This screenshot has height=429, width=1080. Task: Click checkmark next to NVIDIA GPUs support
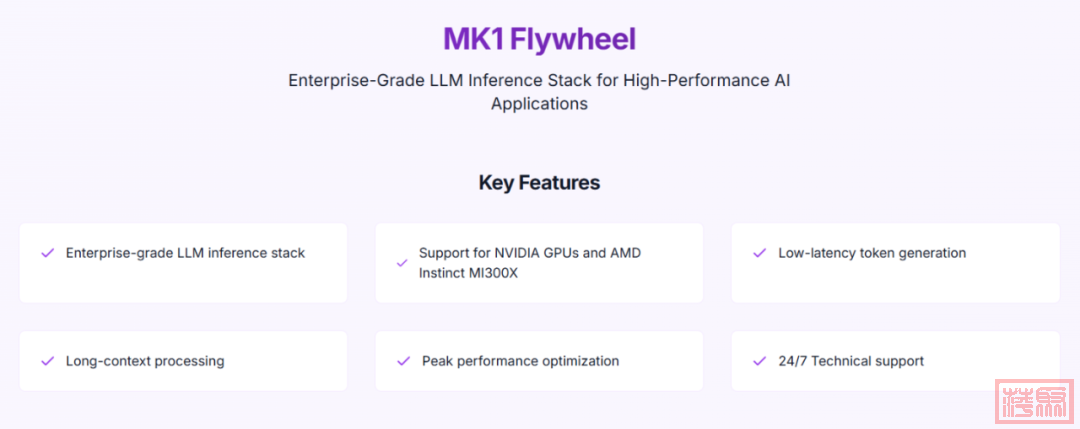[402, 263]
